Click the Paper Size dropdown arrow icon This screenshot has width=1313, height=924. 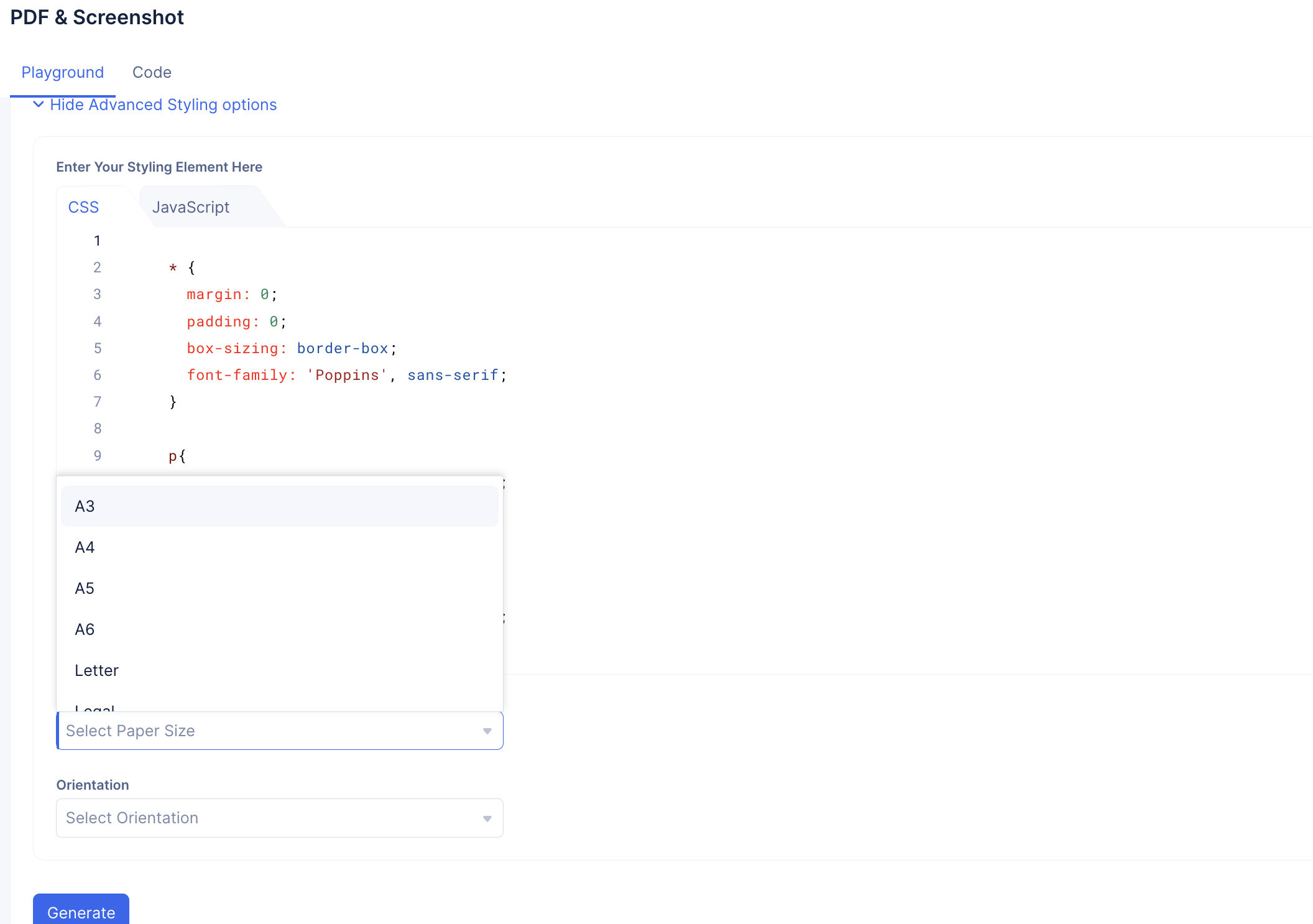[487, 731]
